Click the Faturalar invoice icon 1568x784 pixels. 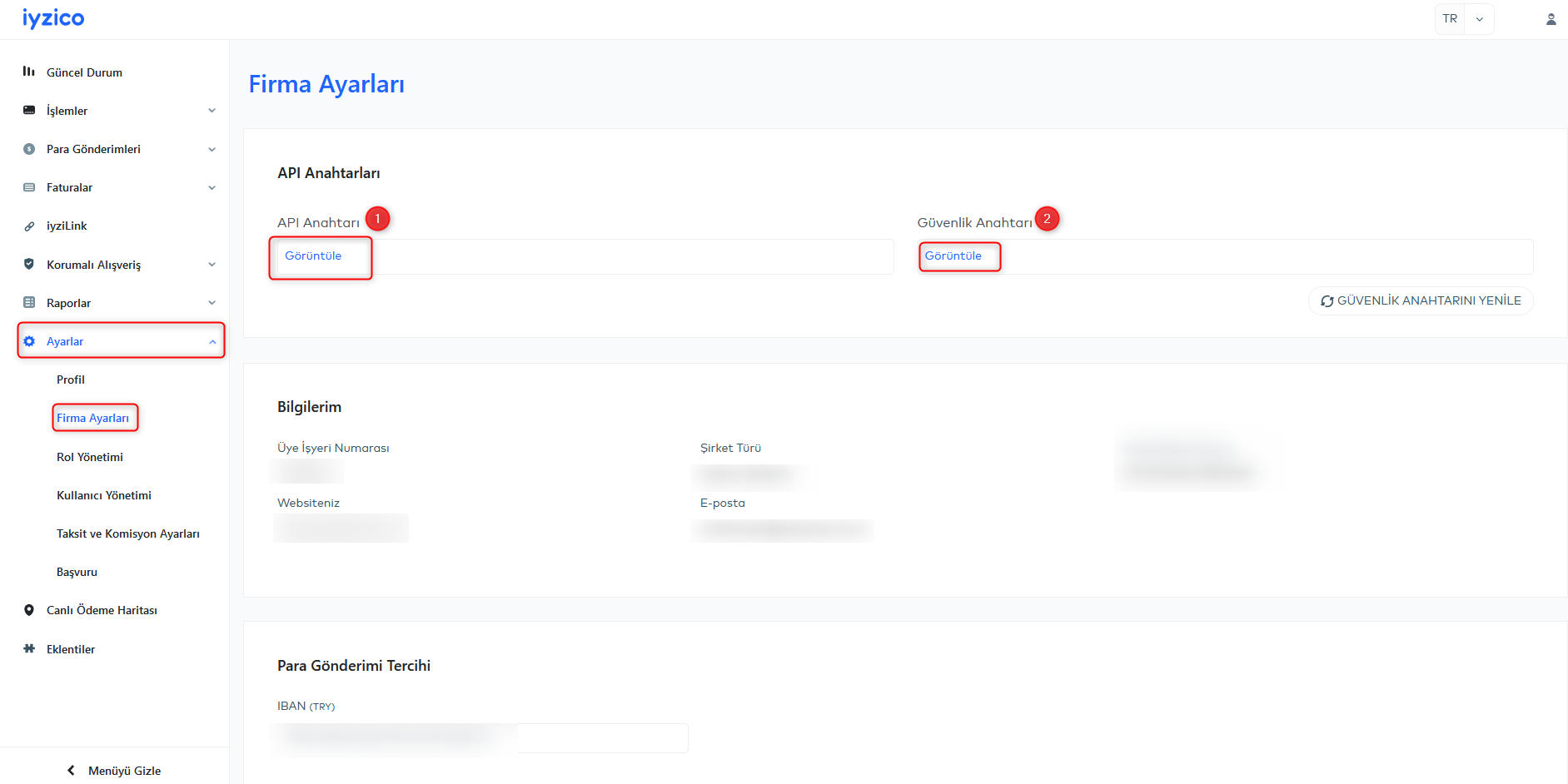29,187
